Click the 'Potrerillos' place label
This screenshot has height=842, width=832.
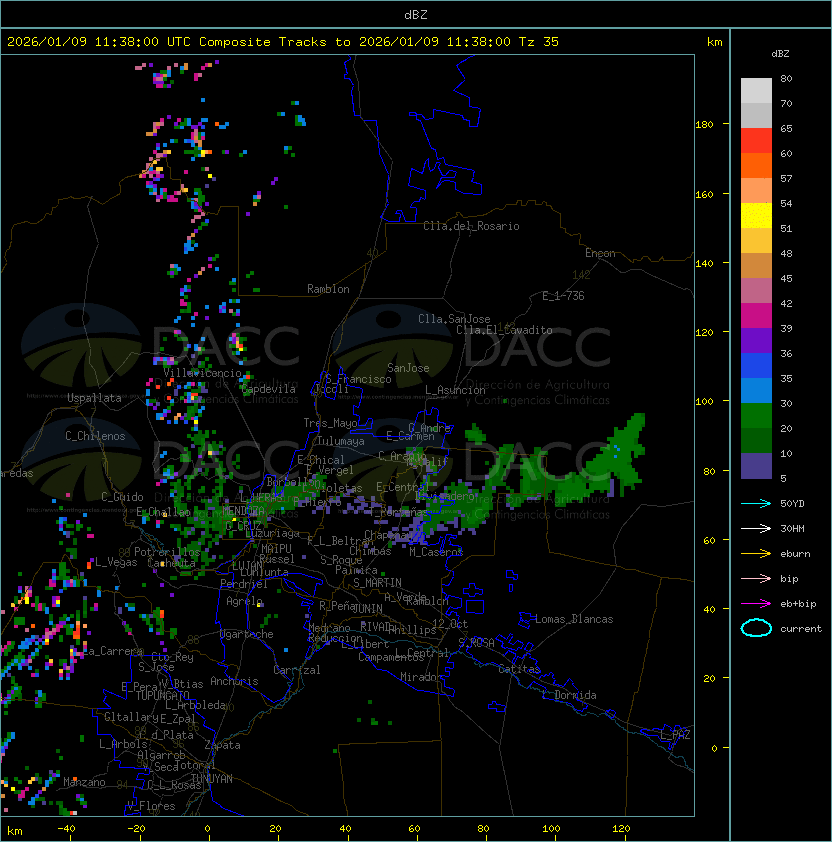click(167, 552)
